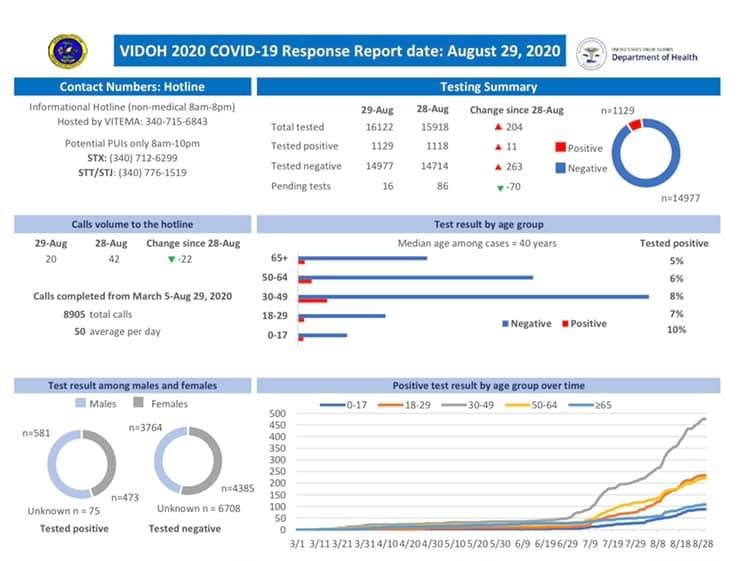Click the Females legend swatch
742x561 pixels.
(140, 404)
